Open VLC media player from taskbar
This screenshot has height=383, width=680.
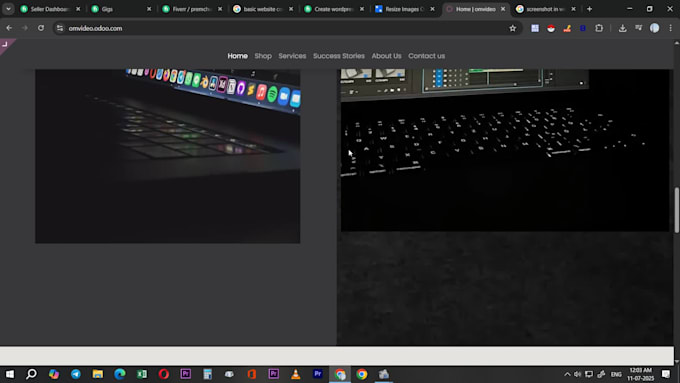coord(295,374)
